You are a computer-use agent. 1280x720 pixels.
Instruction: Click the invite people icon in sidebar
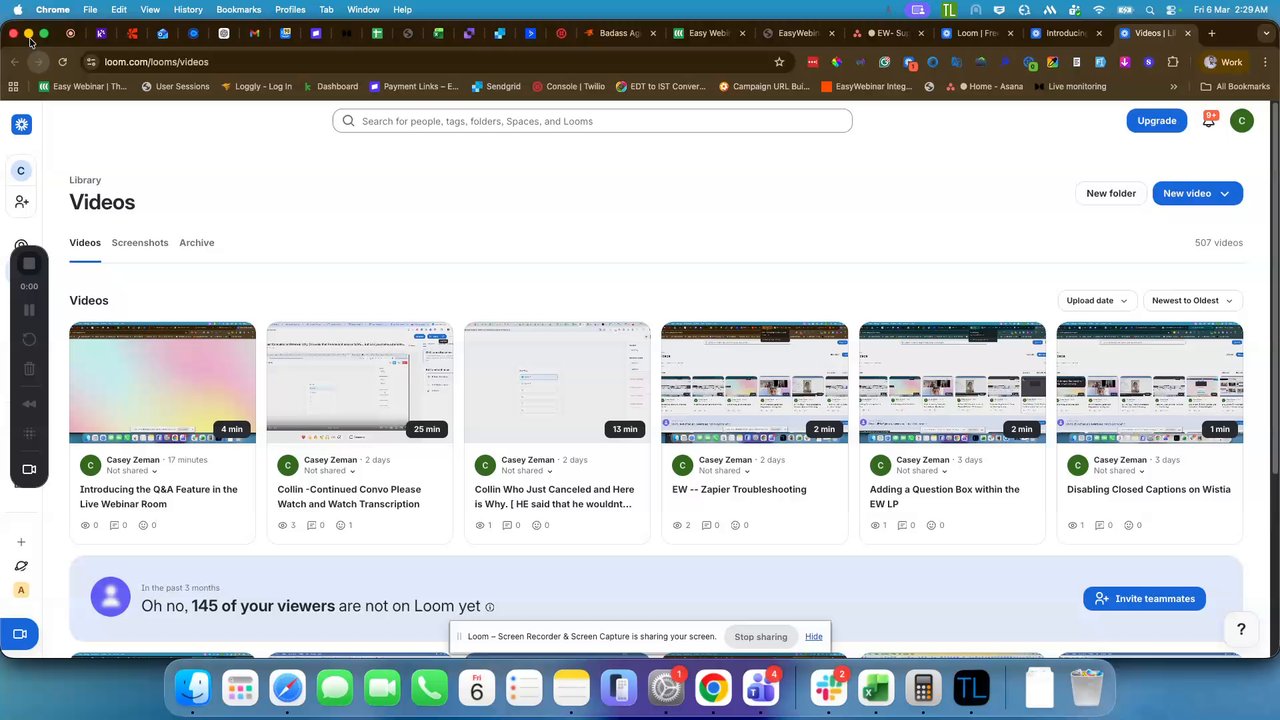point(21,202)
